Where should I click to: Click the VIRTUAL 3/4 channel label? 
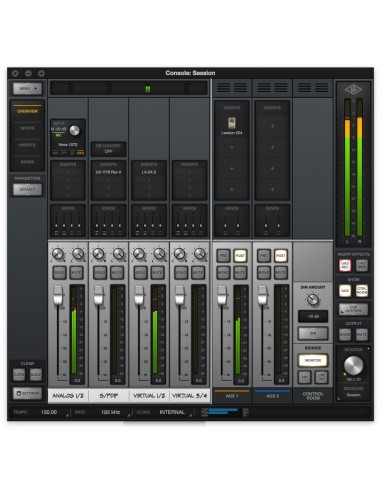(189, 396)
